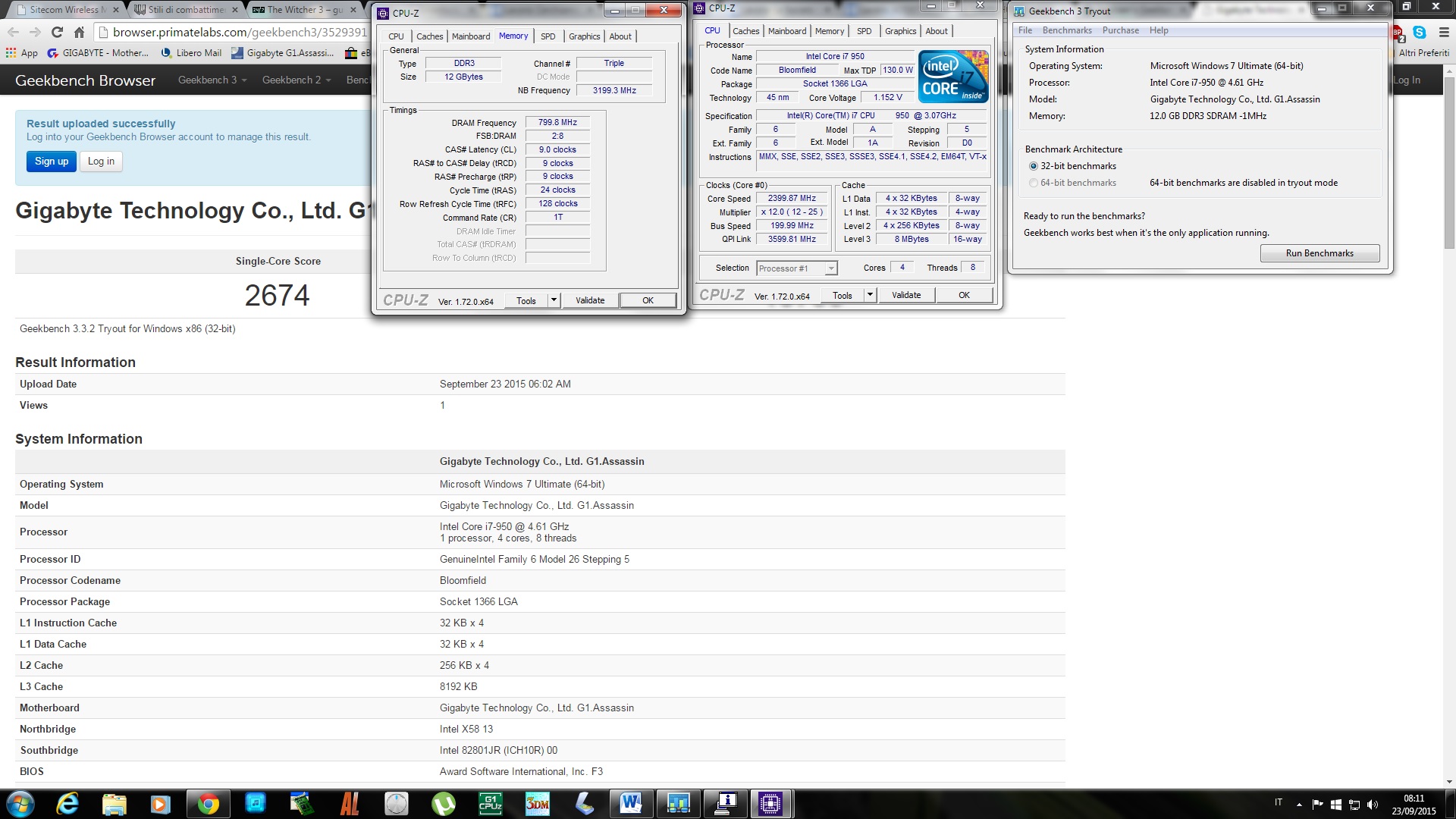This screenshot has width=1456, height=819.
Task: Switch to Google Chrome on the taskbar
Action: (208, 804)
